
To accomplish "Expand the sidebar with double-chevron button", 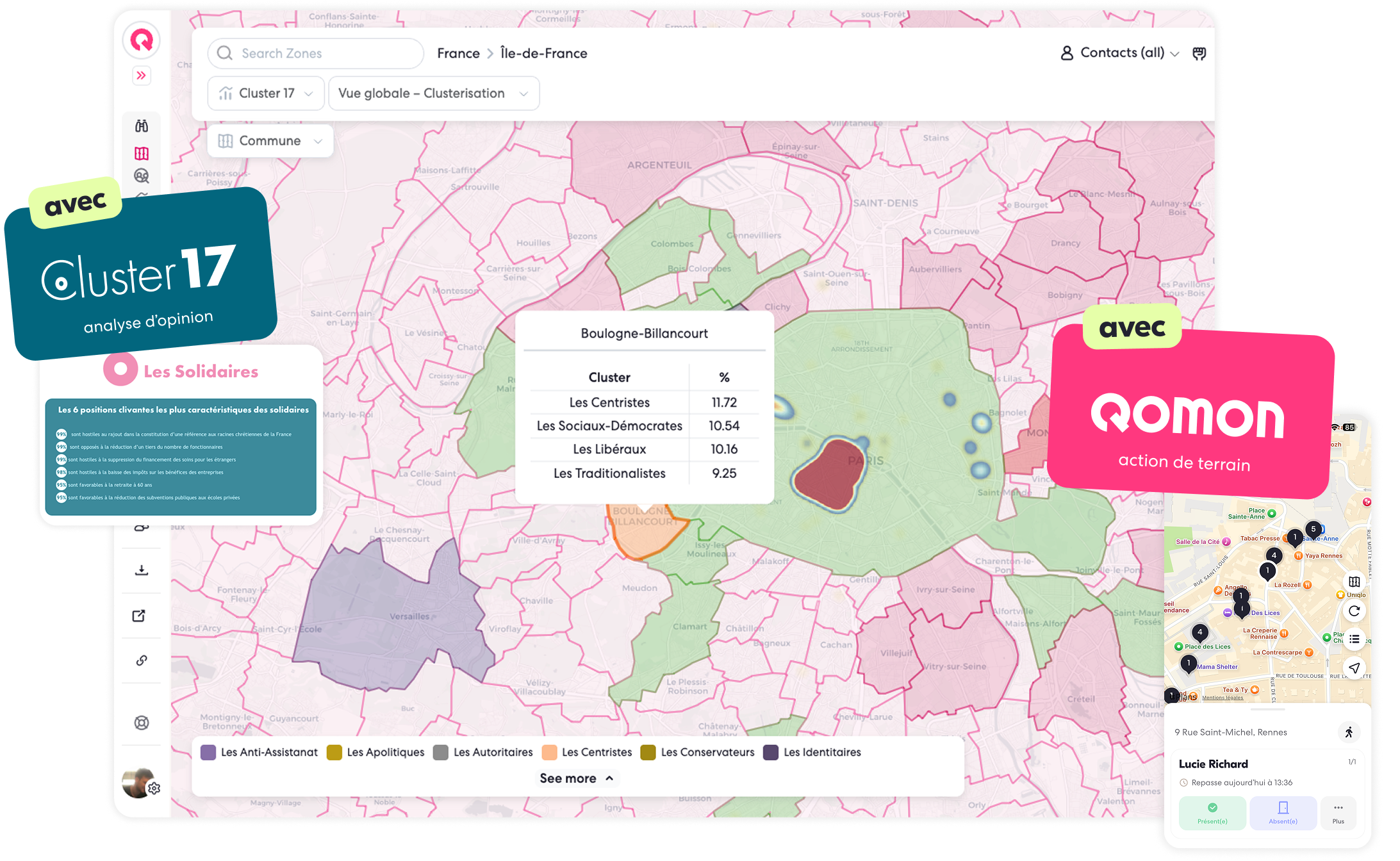I will point(141,76).
